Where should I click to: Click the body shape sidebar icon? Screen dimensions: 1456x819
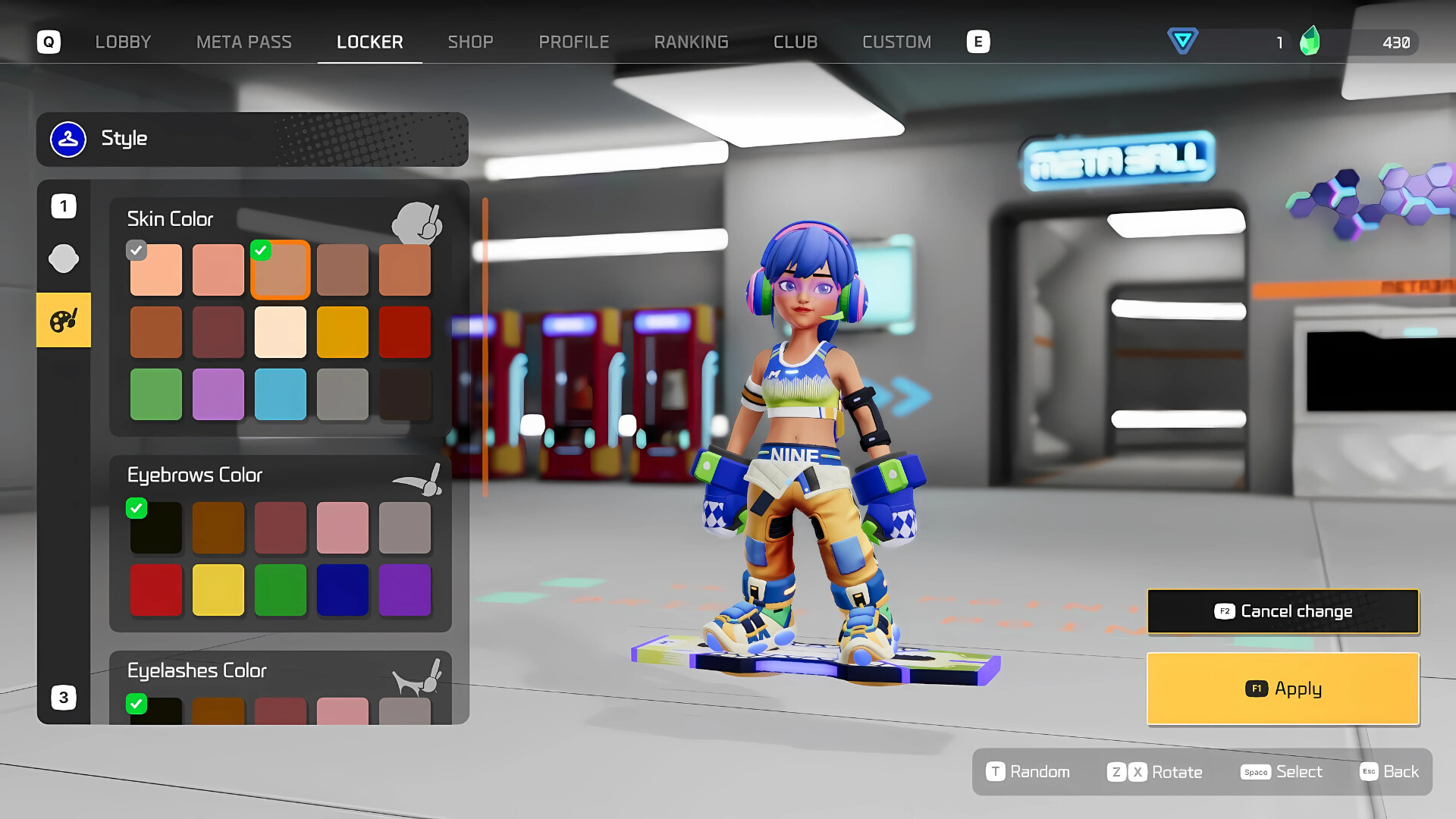tap(64, 259)
